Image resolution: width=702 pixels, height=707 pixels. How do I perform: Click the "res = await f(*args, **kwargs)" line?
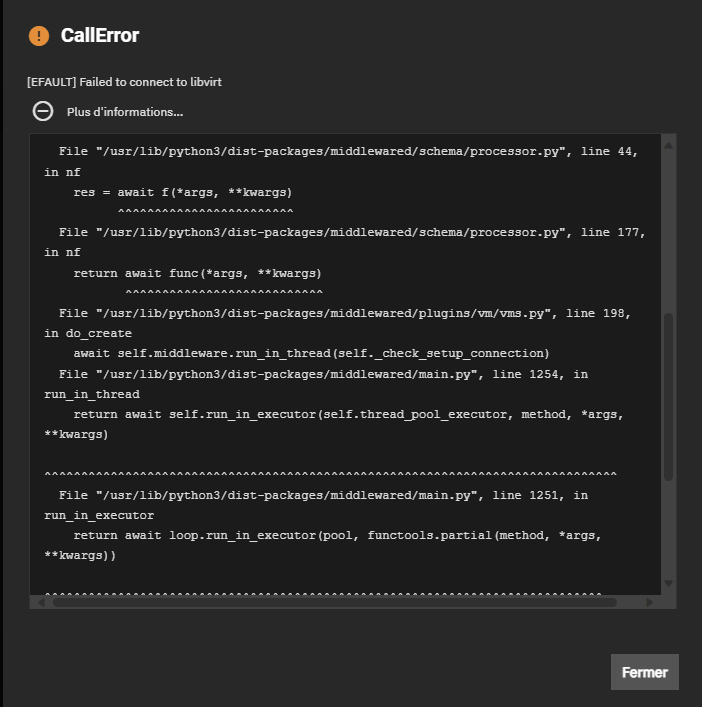coord(183,193)
